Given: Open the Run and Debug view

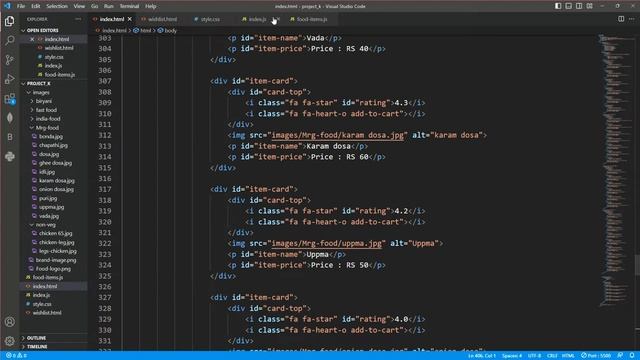Looking at the screenshot, I should 9,79.
